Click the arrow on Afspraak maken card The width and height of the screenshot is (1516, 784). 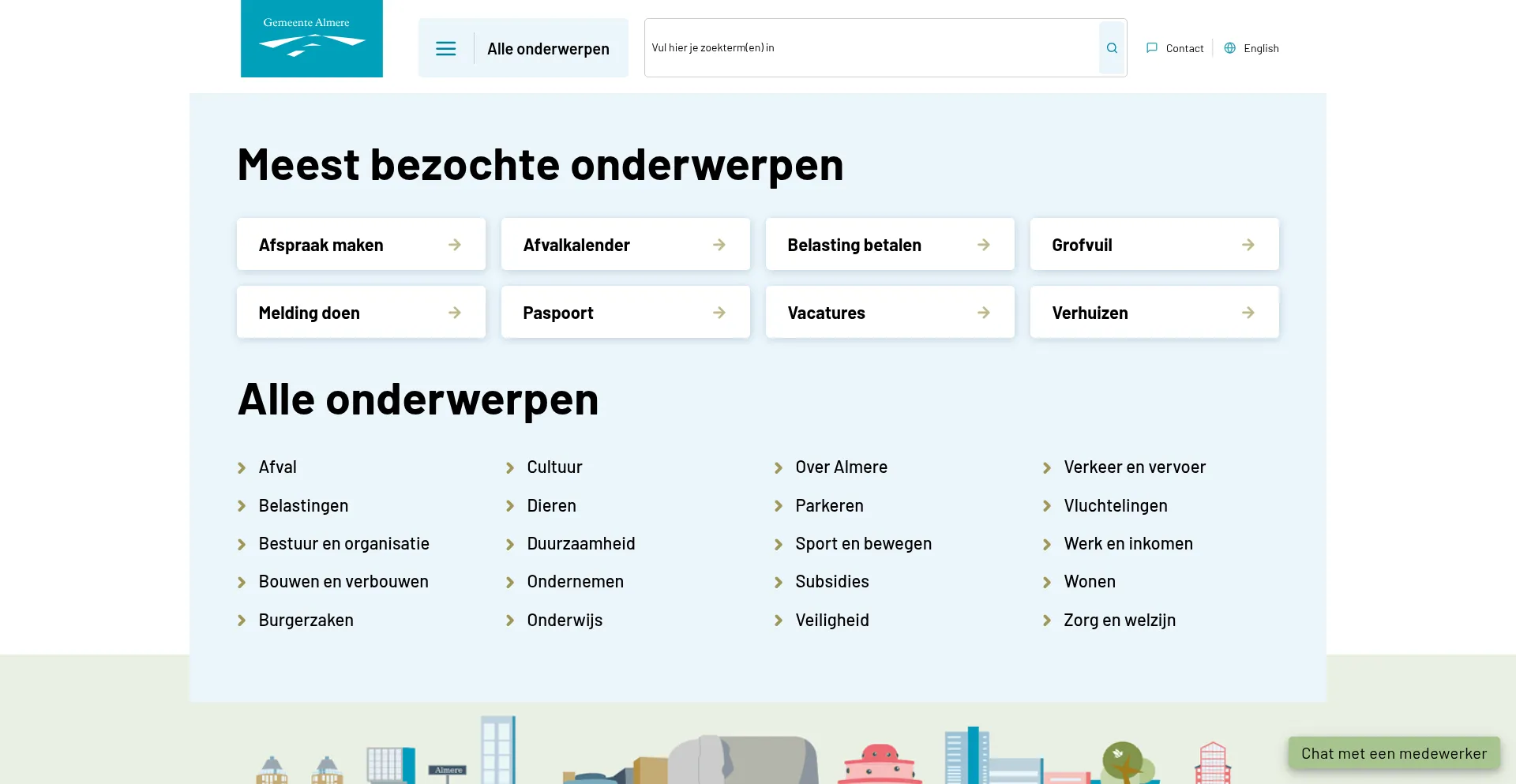point(455,245)
